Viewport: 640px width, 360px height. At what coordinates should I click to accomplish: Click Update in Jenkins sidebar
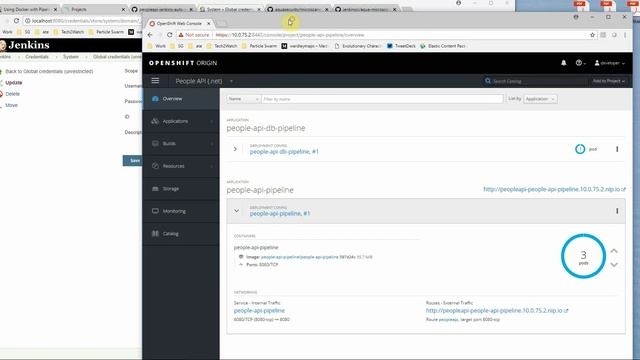(x=13, y=82)
